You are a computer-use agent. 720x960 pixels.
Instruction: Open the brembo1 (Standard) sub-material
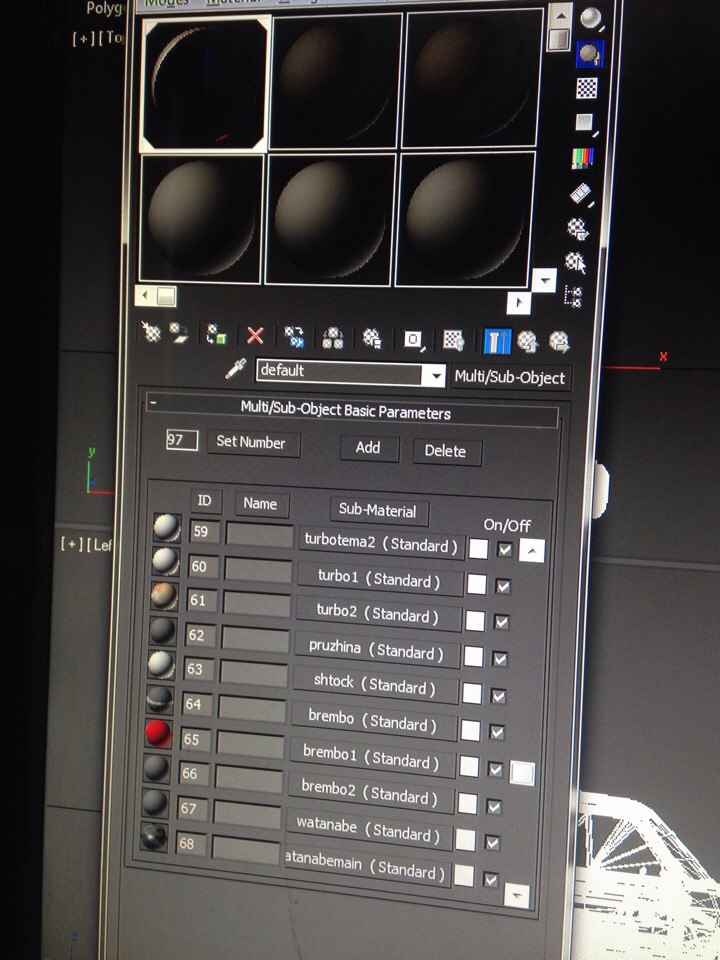[x=372, y=759]
